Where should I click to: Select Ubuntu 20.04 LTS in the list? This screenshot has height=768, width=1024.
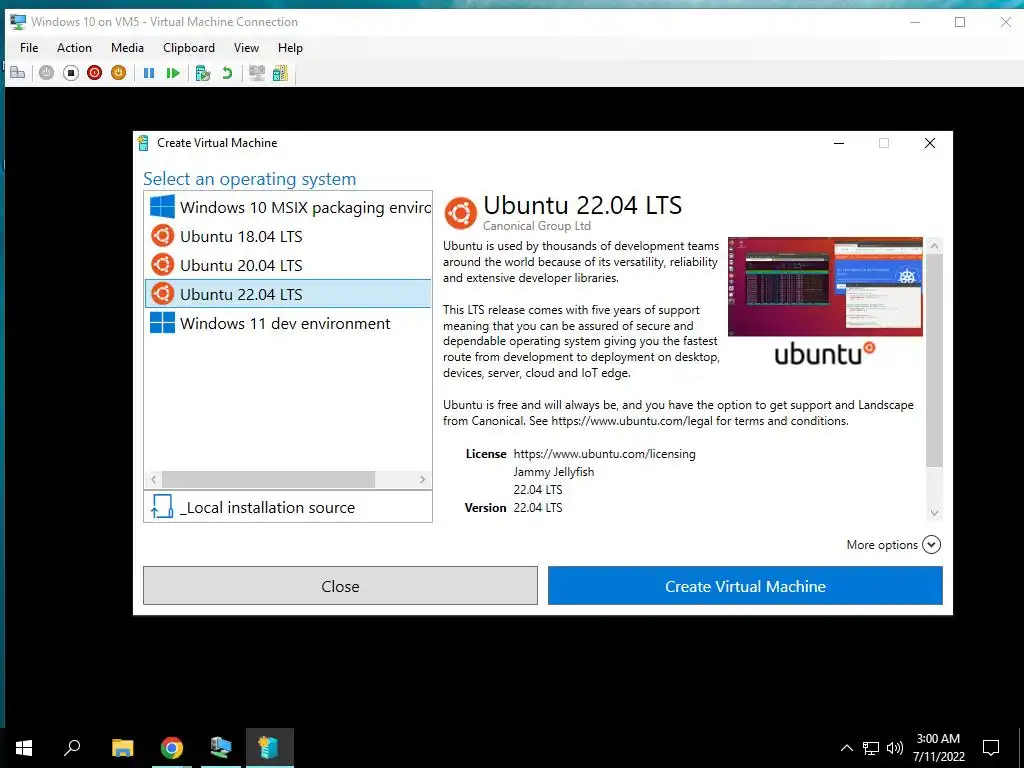pyautogui.click(x=288, y=265)
